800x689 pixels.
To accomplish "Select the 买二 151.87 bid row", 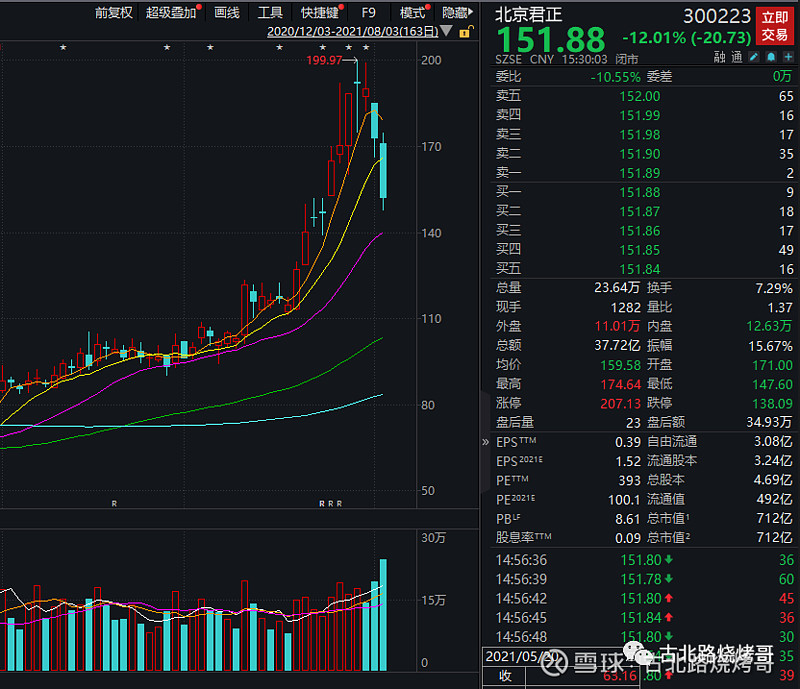I will point(644,211).
